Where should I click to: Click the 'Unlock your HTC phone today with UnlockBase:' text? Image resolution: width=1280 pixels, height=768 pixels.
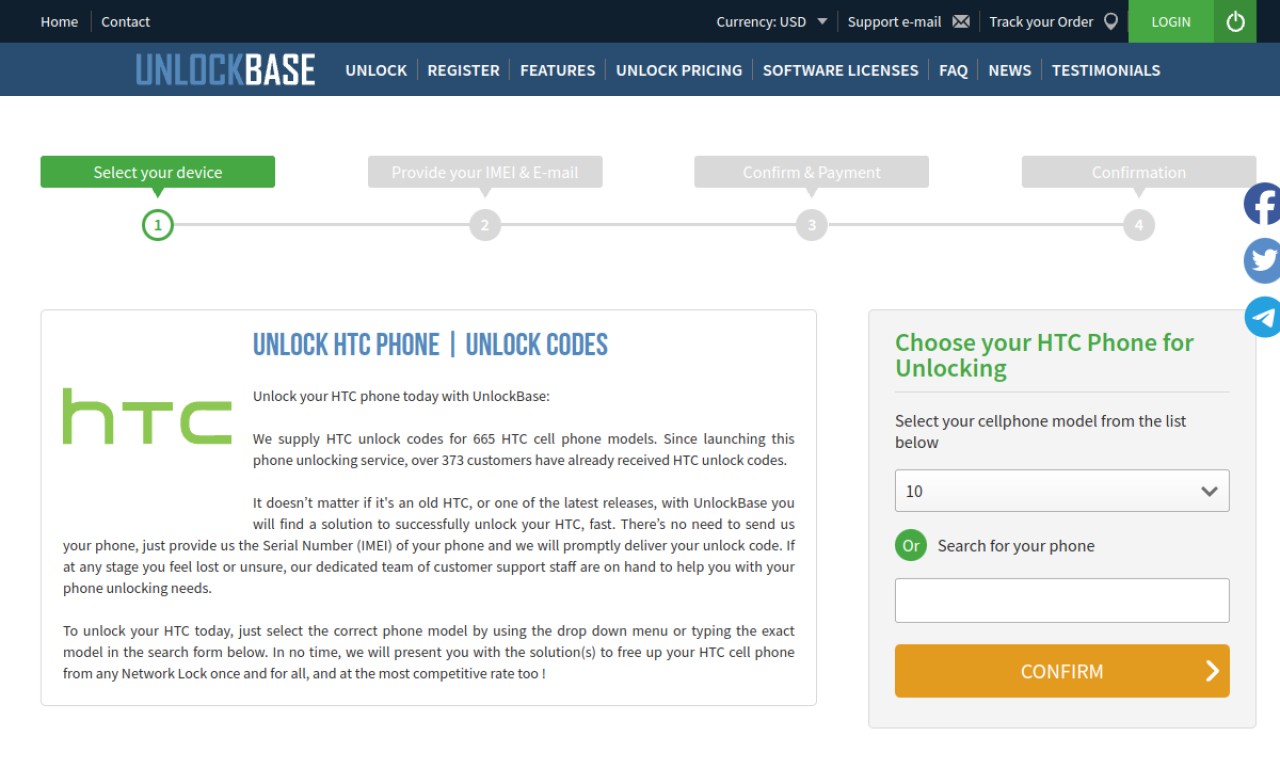(x=401, y=396)
